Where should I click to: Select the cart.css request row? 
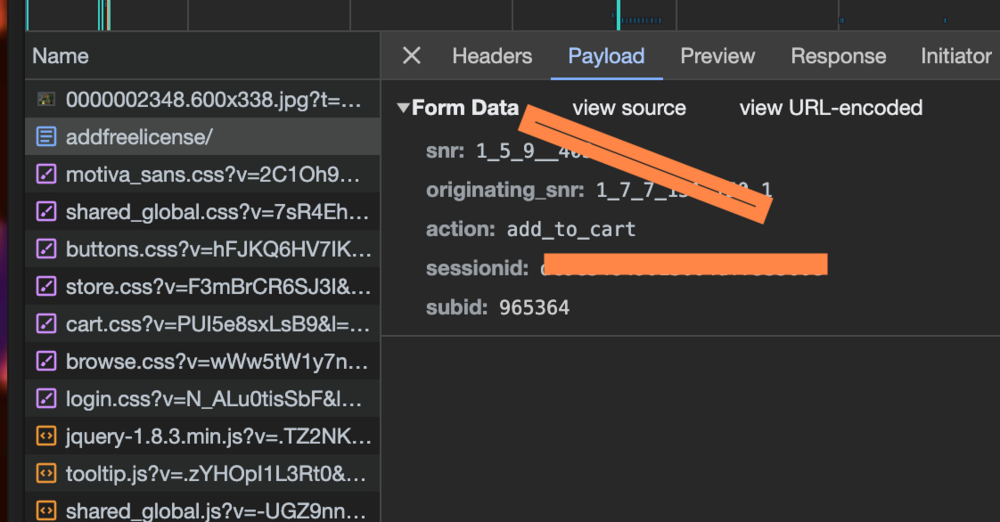click(217, 324)
